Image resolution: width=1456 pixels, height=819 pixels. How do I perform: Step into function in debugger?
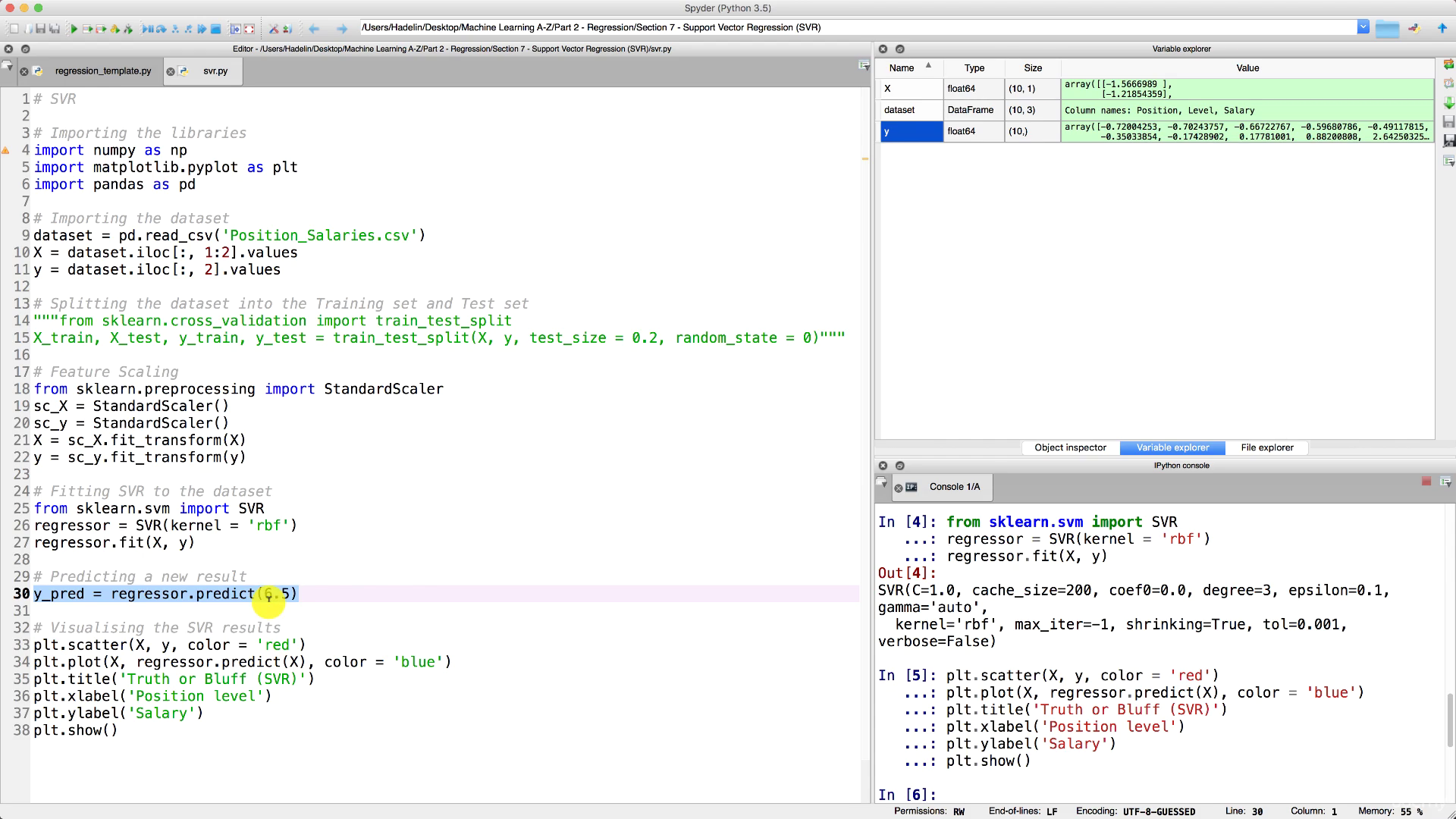click(175, 29)
